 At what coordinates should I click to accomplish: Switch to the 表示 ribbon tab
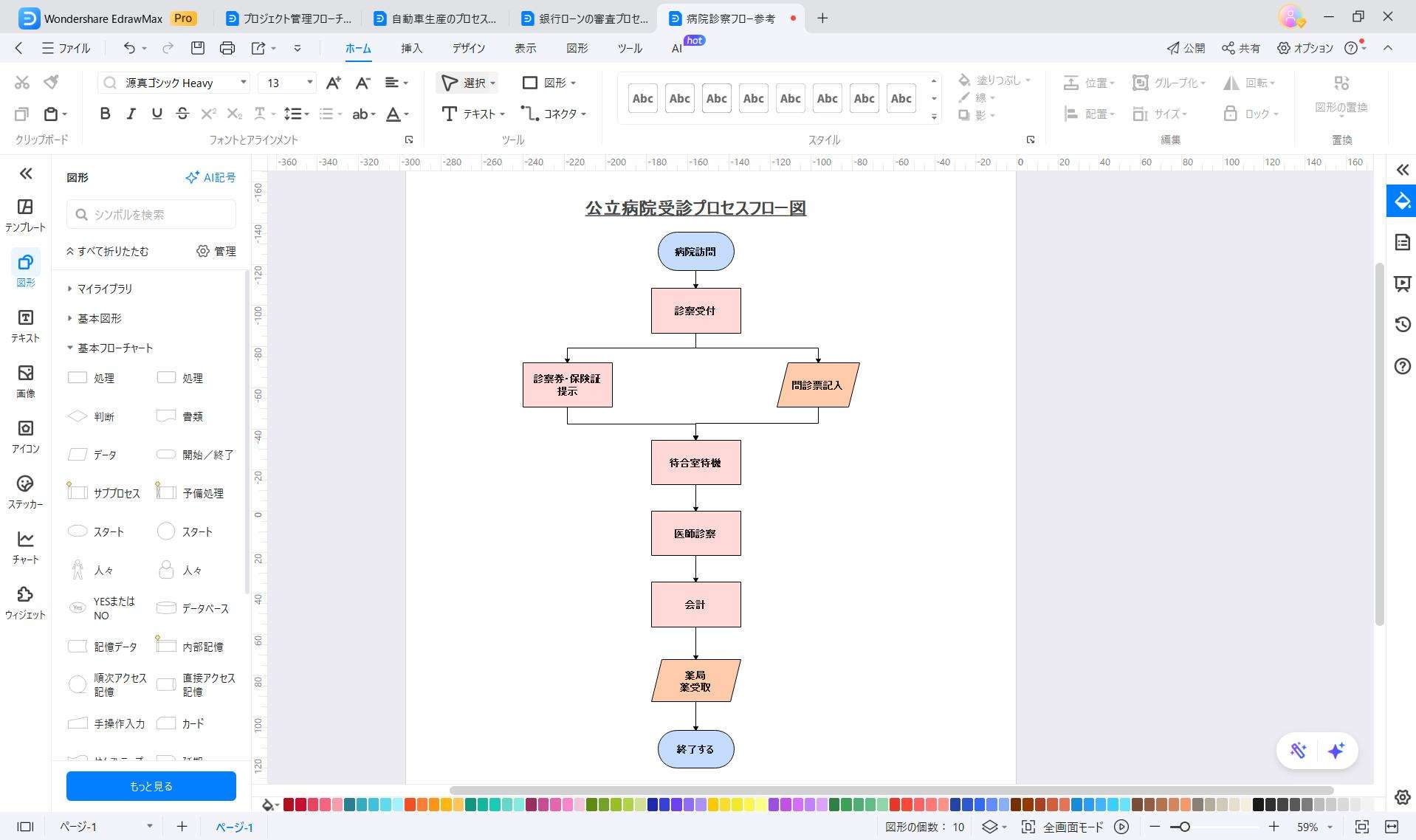coord(525,48)
